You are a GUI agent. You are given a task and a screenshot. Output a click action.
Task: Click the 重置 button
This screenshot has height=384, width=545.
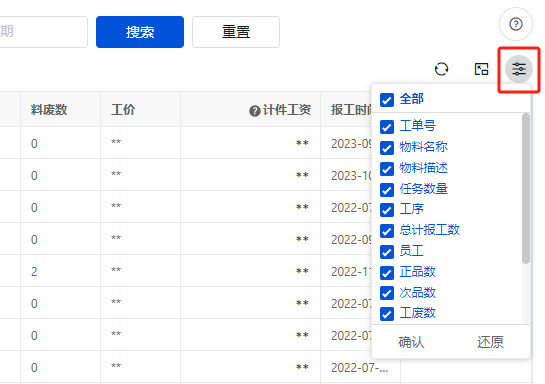(236, 32)
